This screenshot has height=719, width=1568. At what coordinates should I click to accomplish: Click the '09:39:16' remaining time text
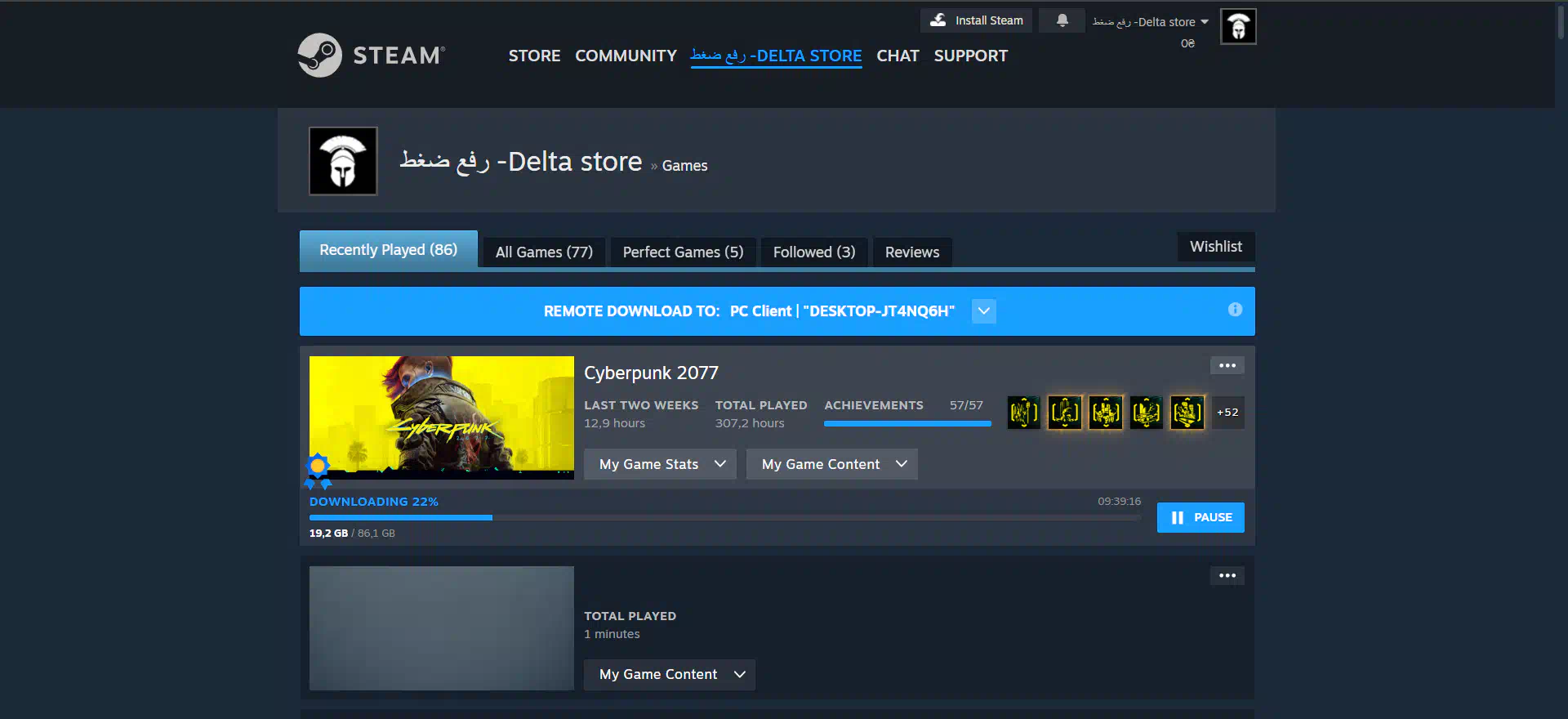pos(1119,502)
